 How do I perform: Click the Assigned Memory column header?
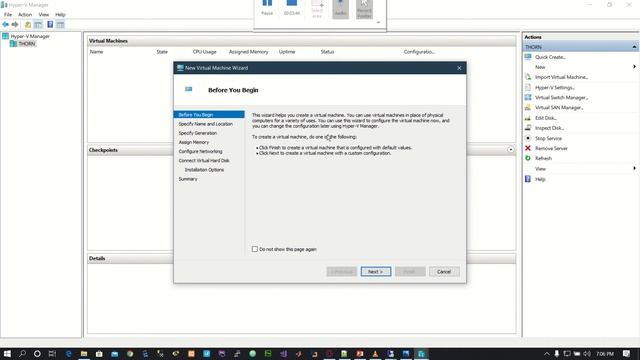[x=249, y=52]
